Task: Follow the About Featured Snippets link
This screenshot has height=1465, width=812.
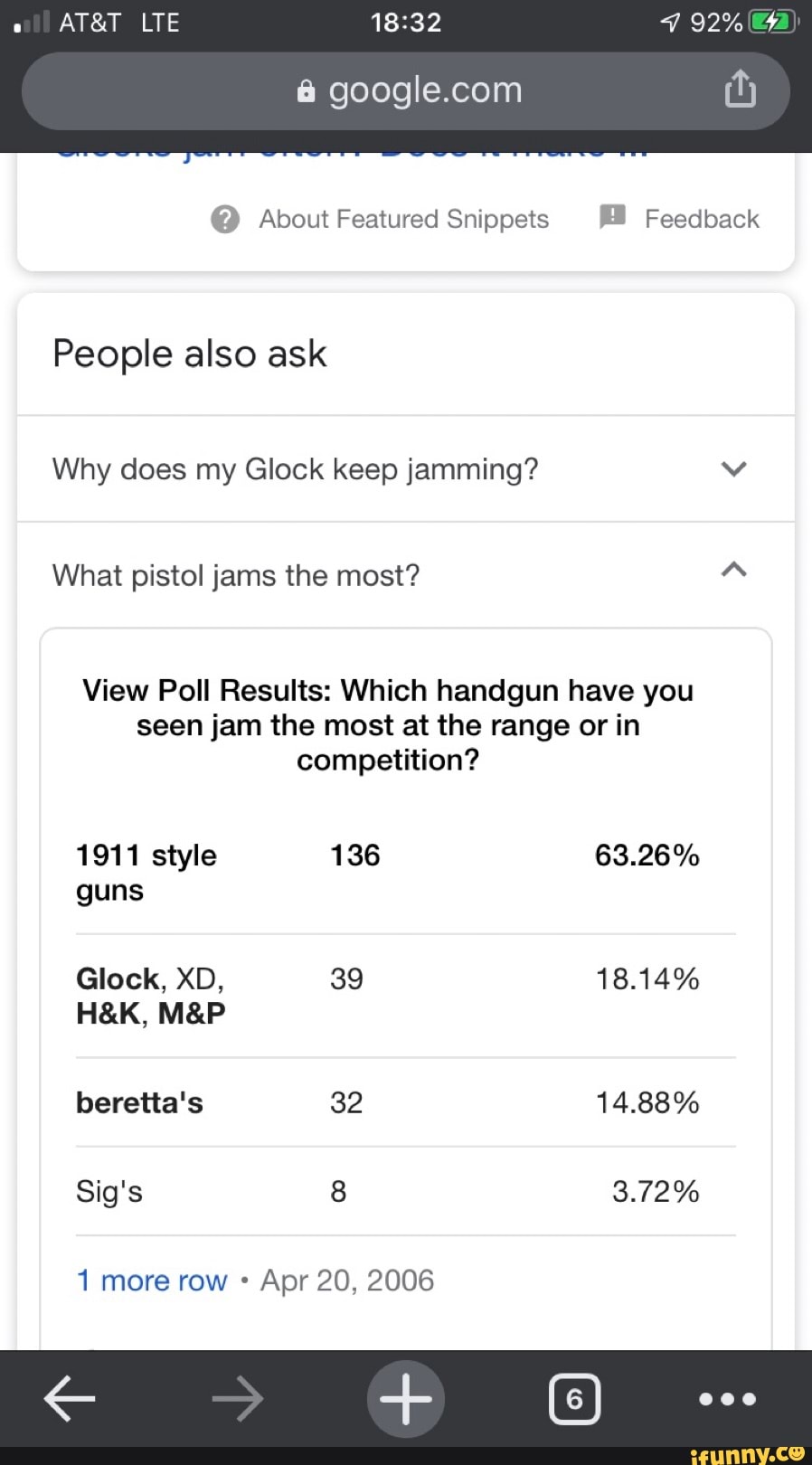Action: pyautogui.click(x=403, y=218)
